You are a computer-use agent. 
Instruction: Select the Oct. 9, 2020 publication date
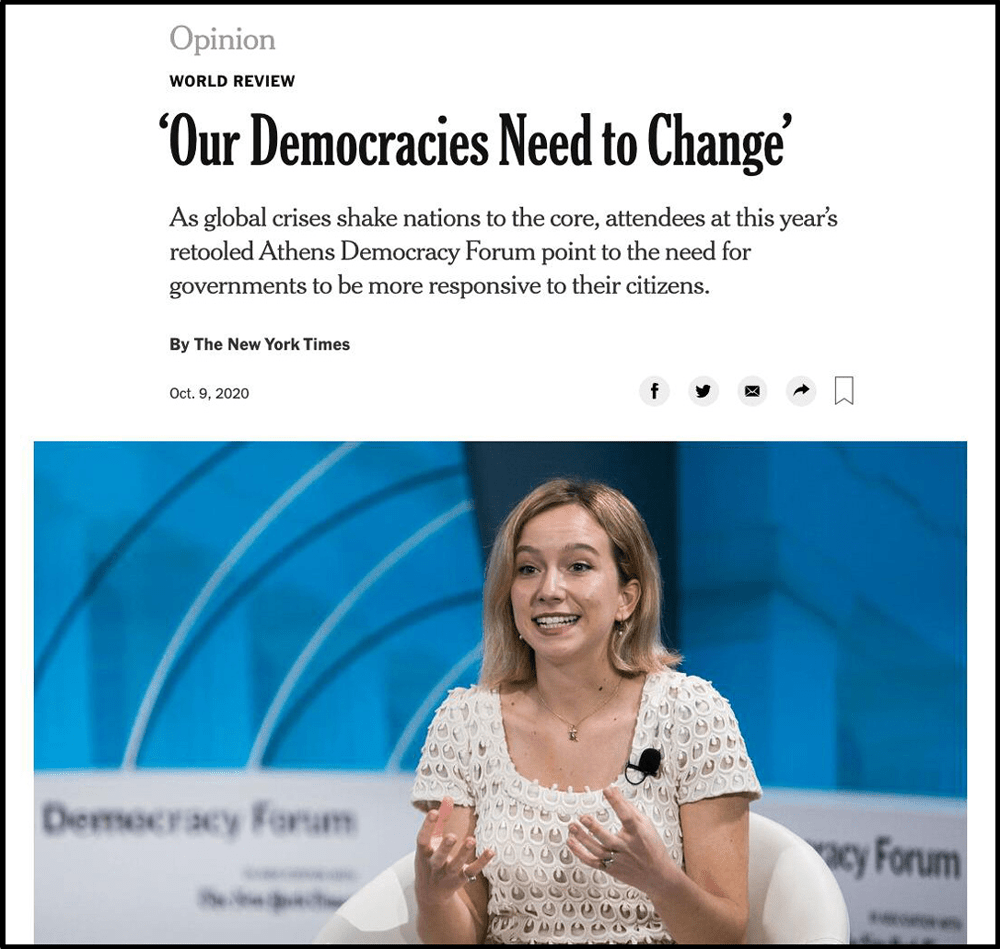pyautogui.click(x=209, y=394)
